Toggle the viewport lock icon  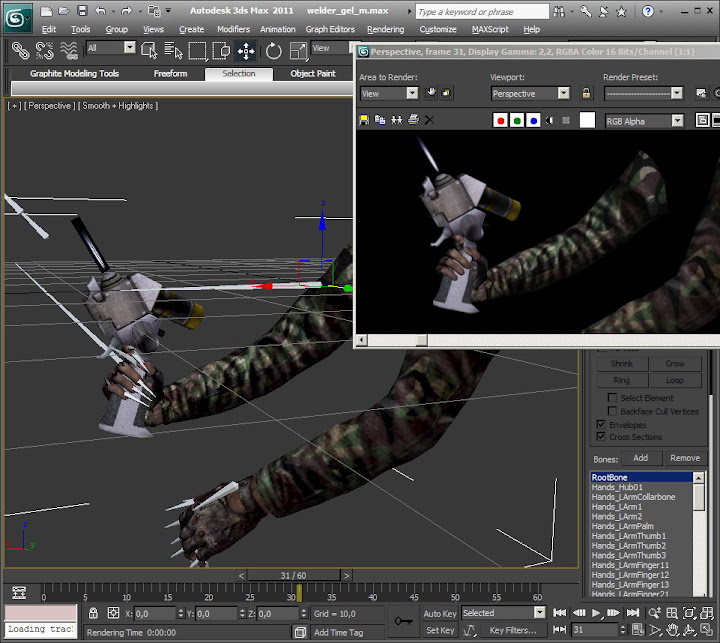pos(586,93)
